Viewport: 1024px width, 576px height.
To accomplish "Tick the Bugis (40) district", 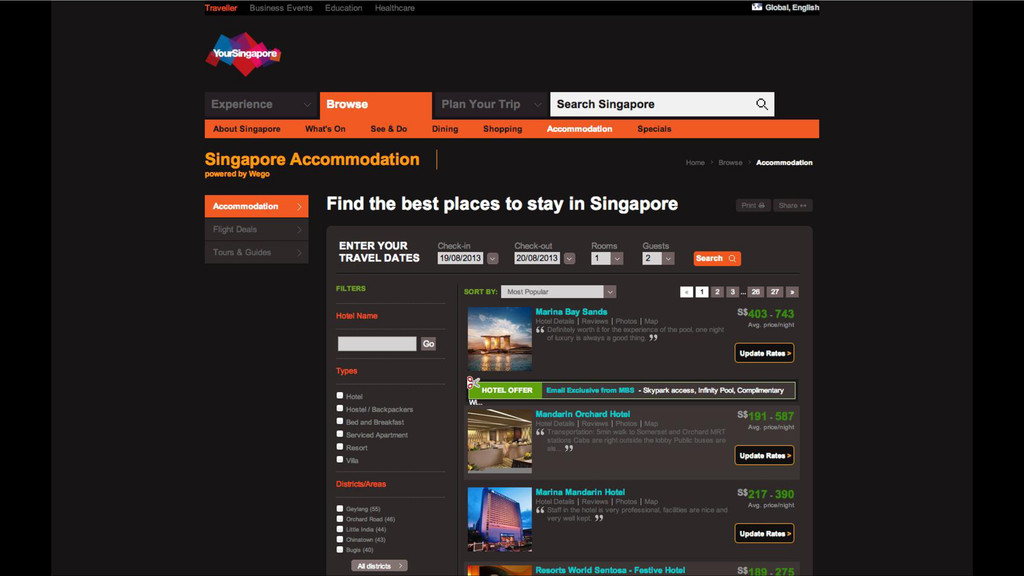I will point(340,549).
